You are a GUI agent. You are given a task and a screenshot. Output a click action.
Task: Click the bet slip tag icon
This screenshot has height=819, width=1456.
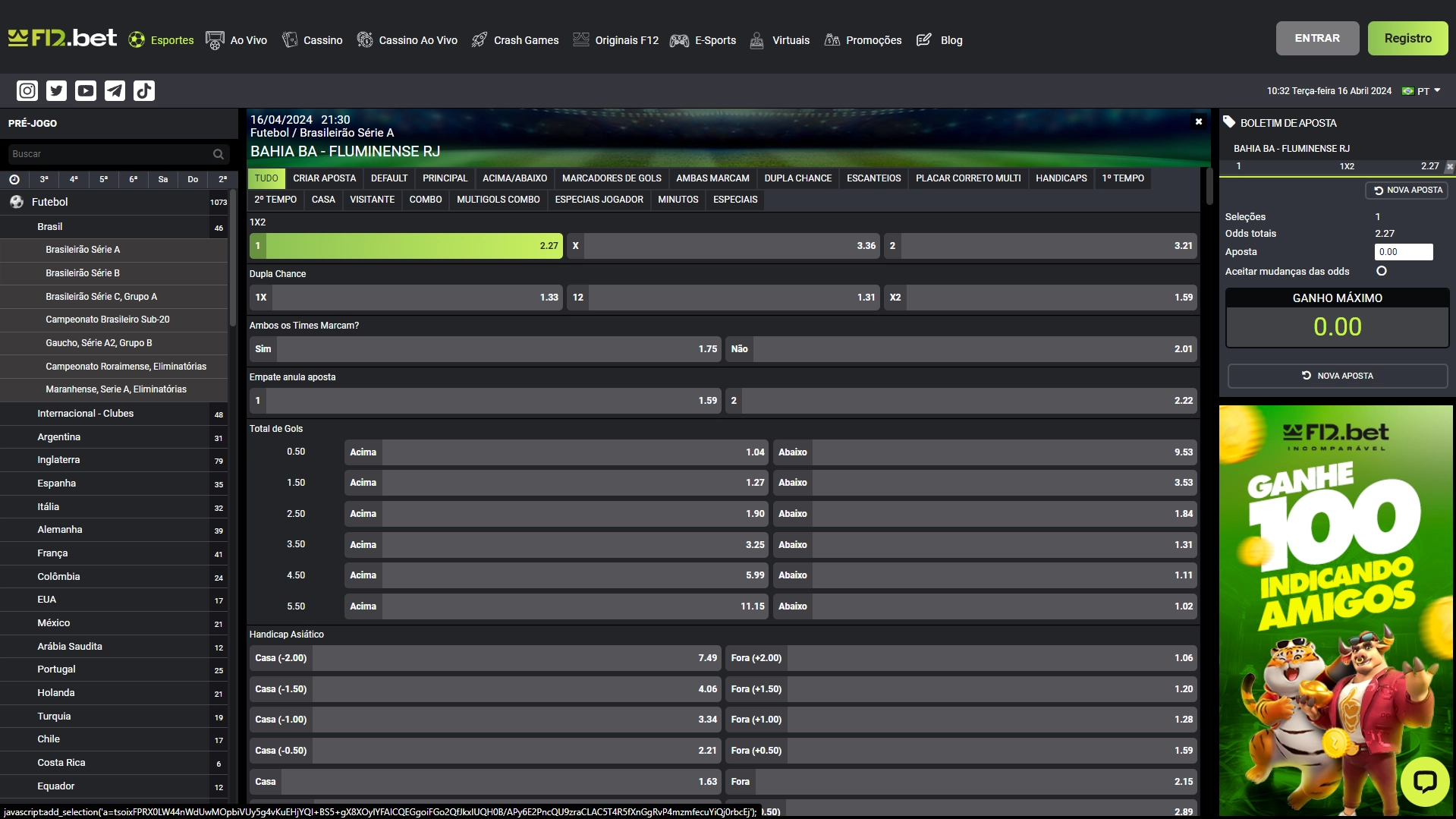tap(1229, 122)
